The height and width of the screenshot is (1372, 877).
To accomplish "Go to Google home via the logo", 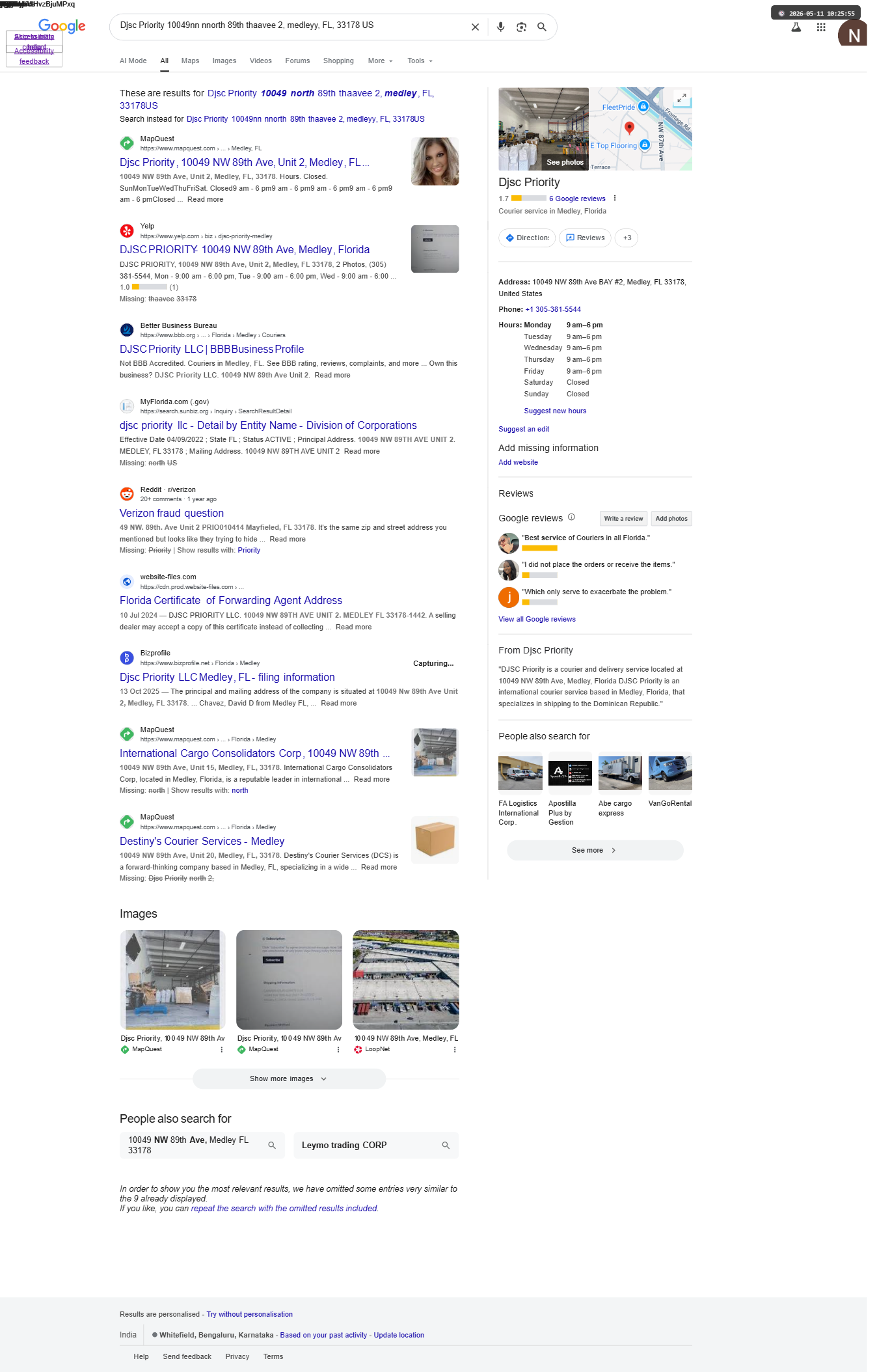I will (62, 26).
